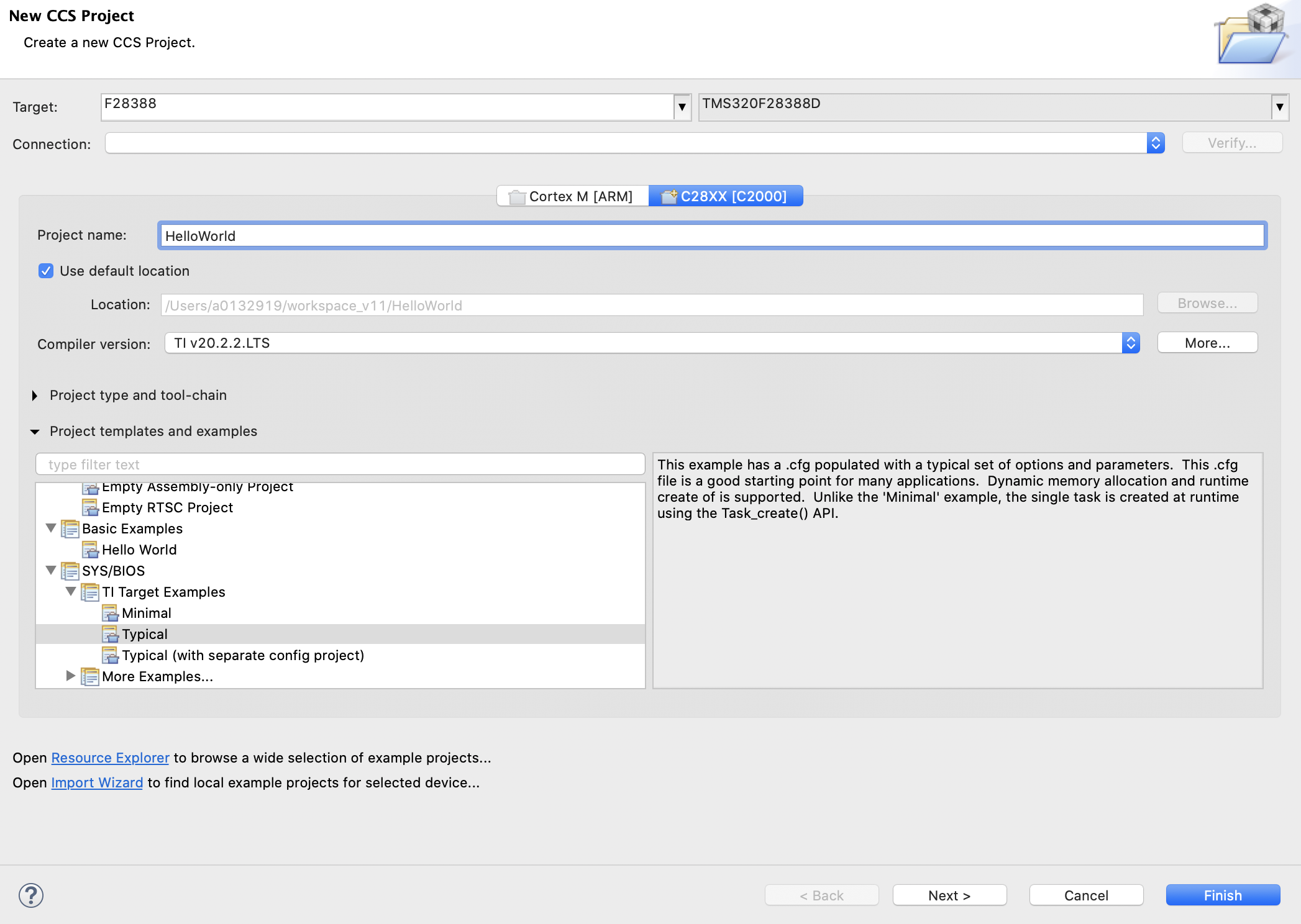Click the TI Target Examples folder icon
Viewport: 1301px width, 924px height.
point(90,592)
